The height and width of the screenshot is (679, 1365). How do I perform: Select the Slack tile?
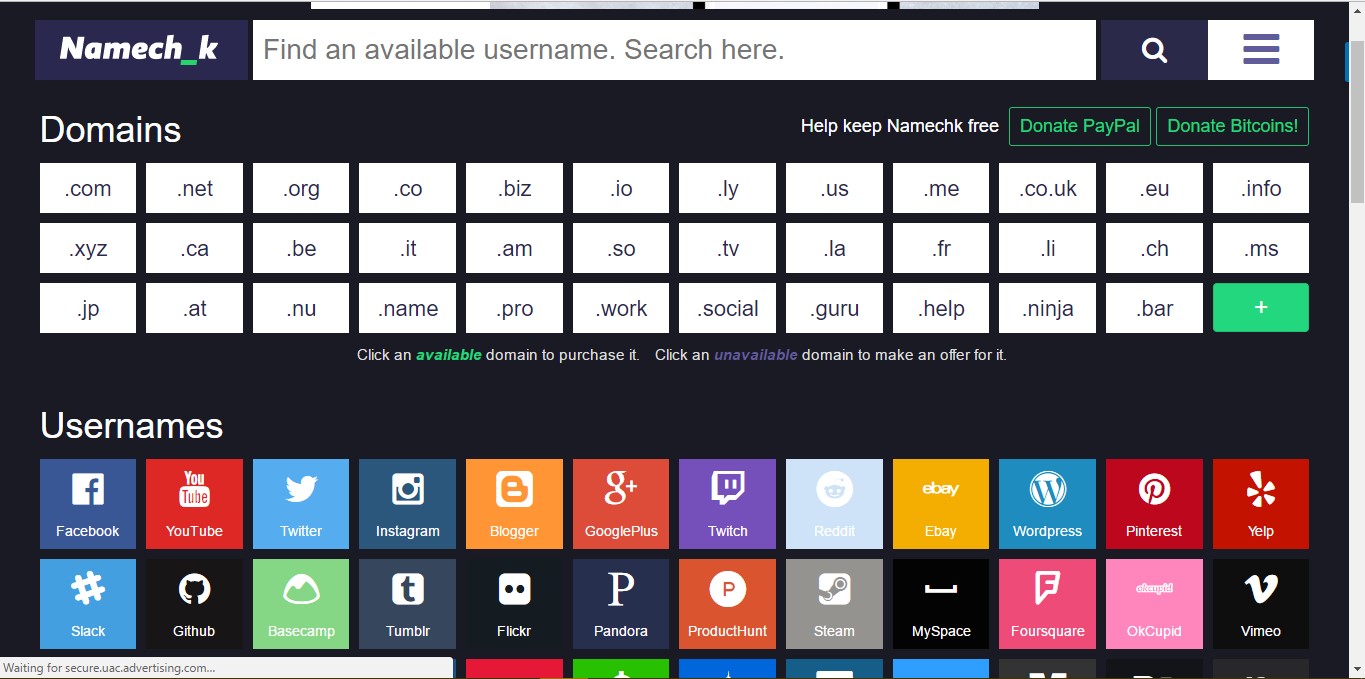pos(88,604)
